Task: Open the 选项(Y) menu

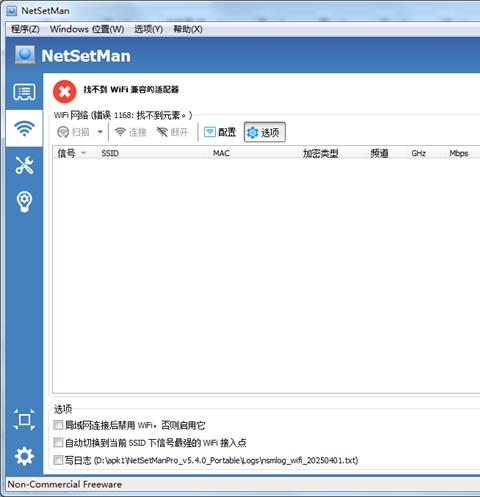Action: 148,29
